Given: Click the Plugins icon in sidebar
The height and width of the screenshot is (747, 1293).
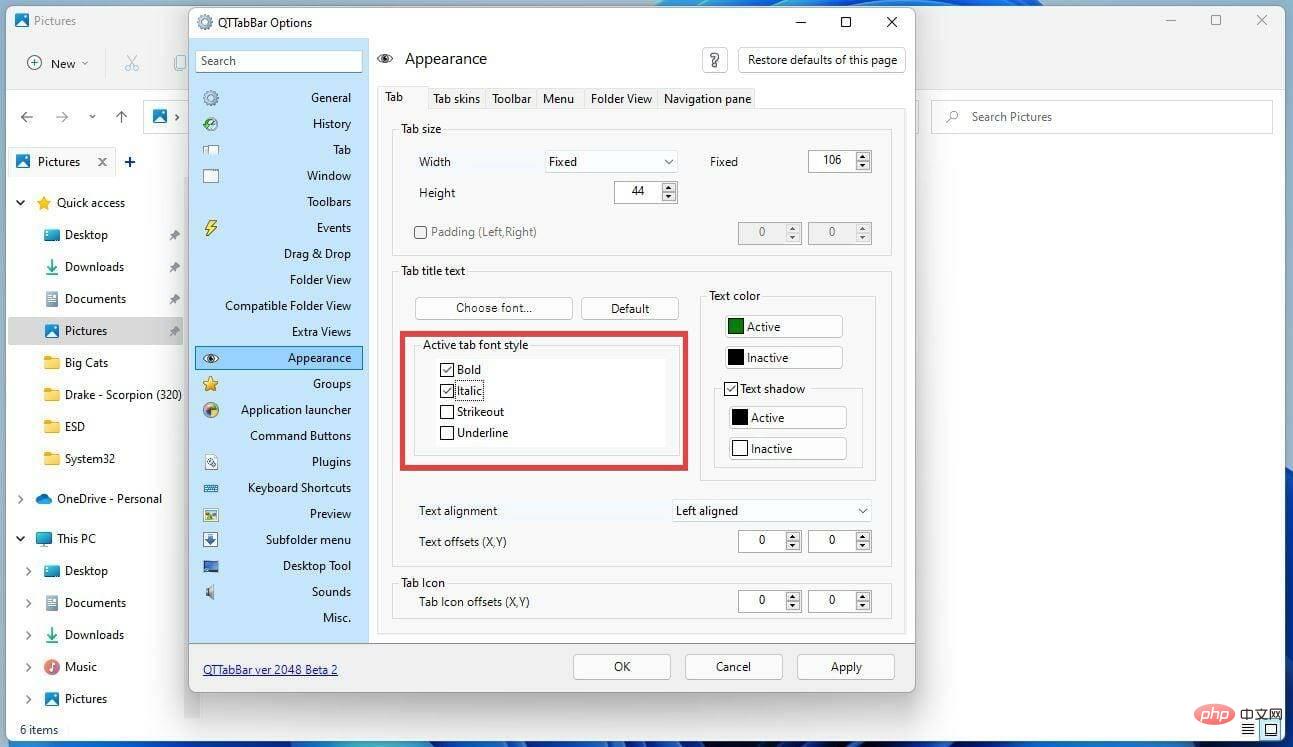Looking at the screenshot, I should point(211,462).
